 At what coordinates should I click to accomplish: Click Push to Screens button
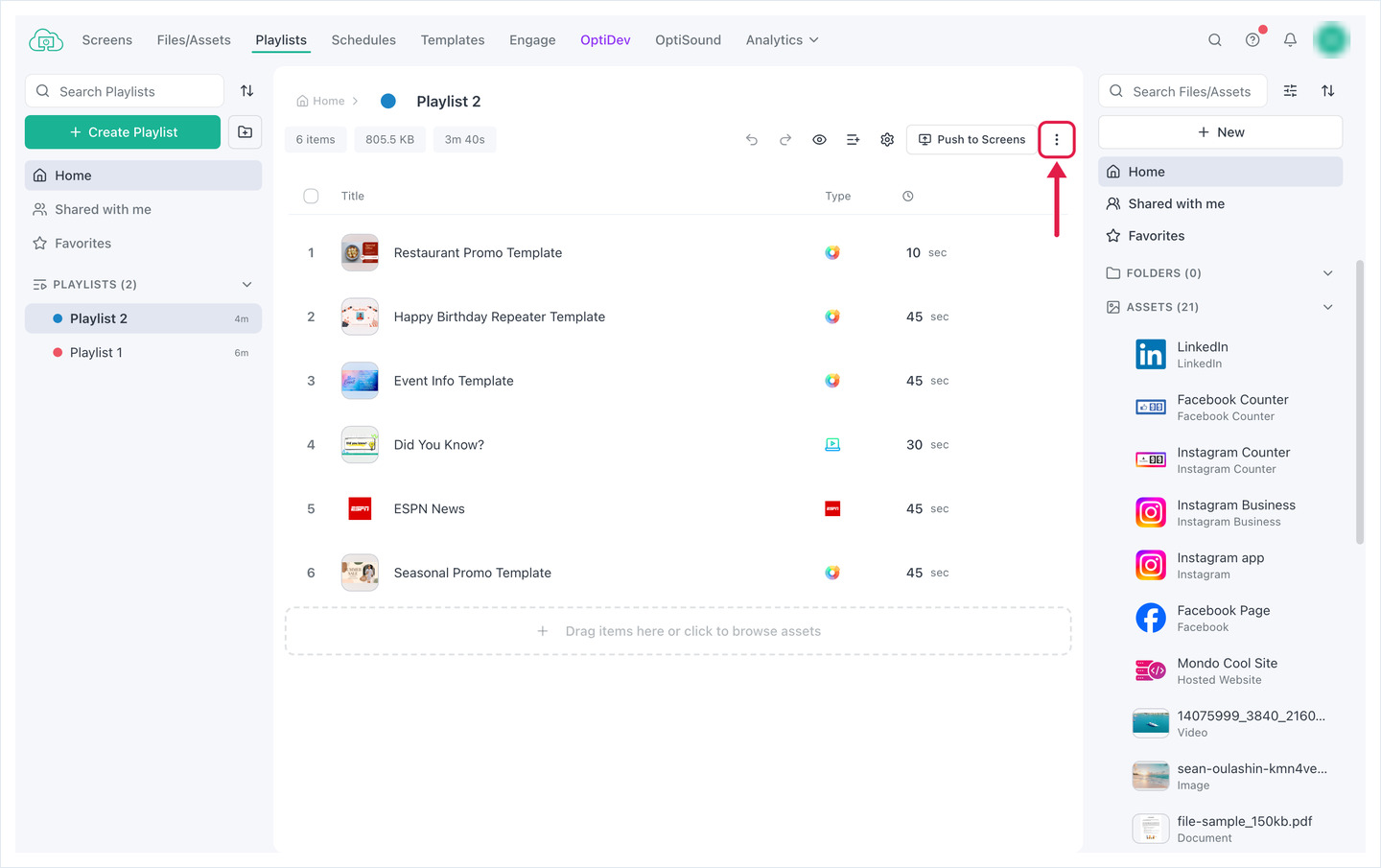tap(971, 140)
